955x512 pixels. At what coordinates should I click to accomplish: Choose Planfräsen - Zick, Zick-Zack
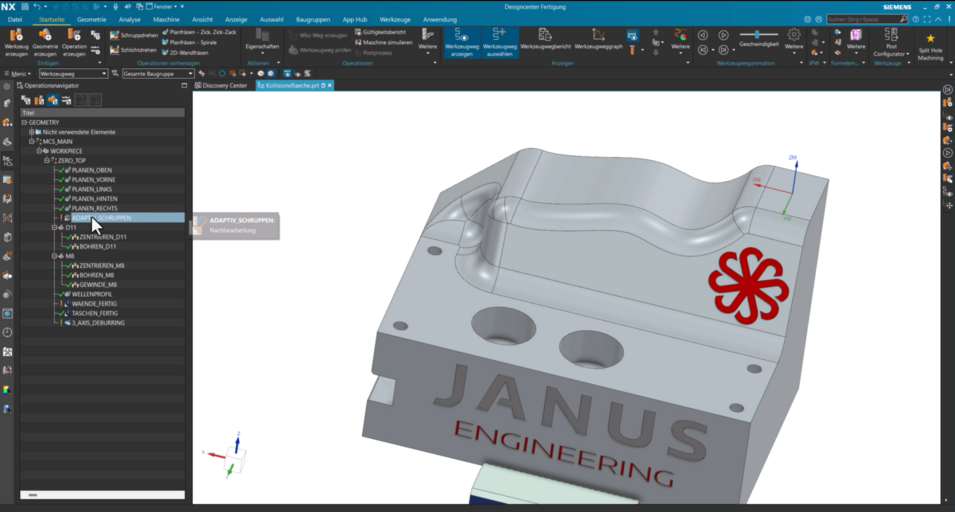click(199, 32)
